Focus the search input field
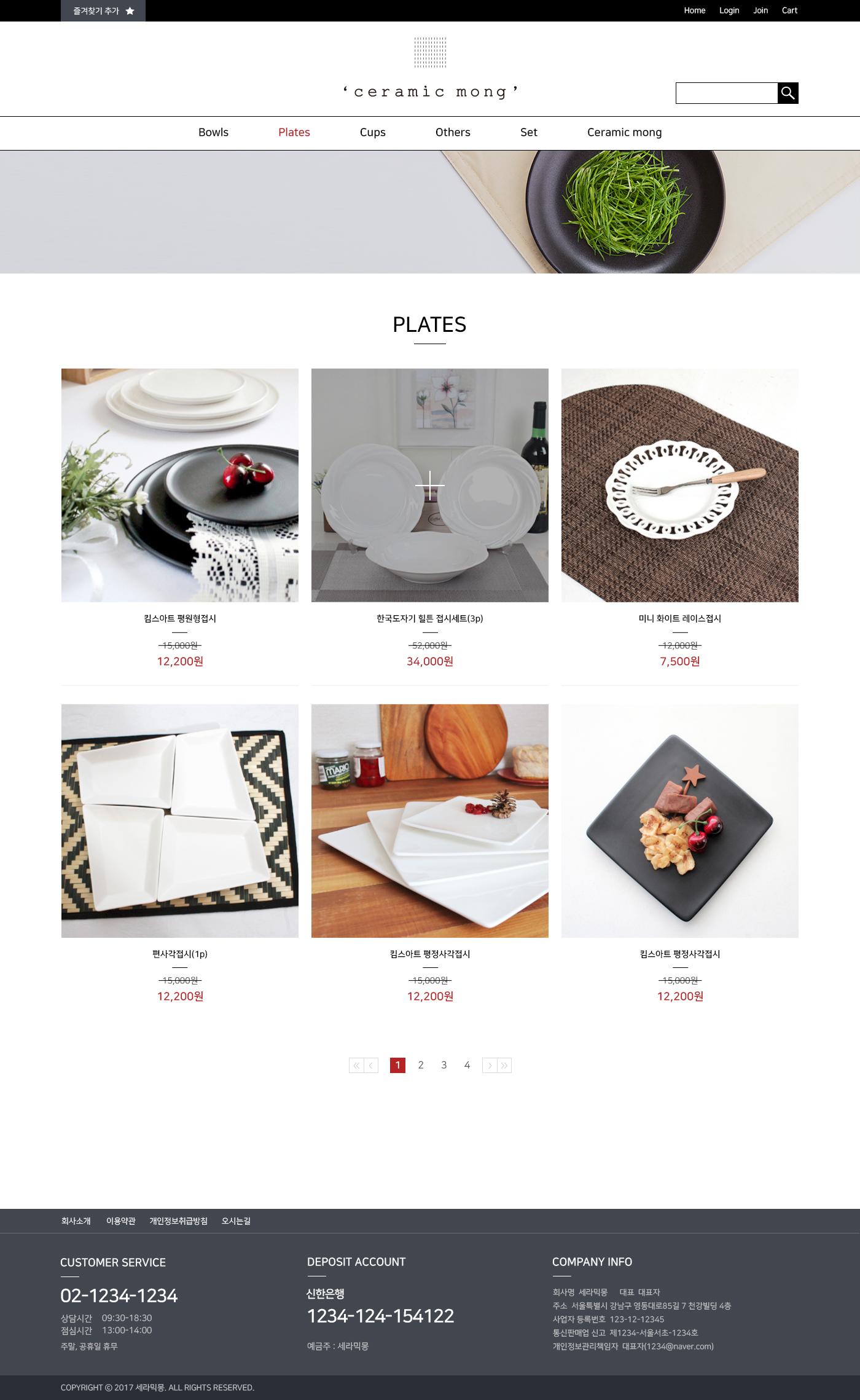 pos(727,93)
